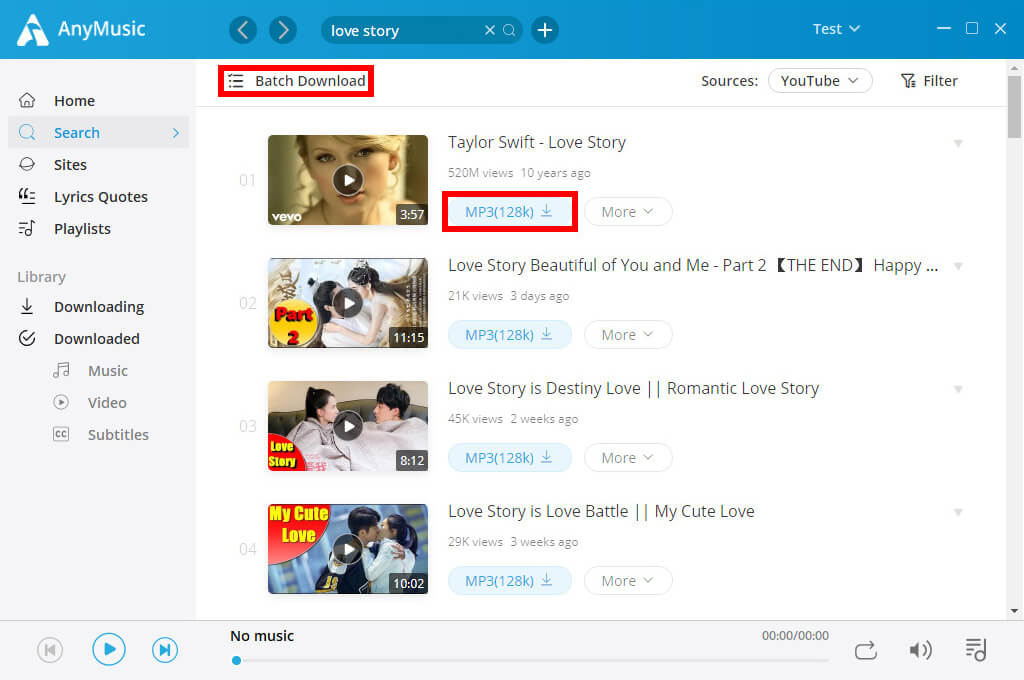Viewport: 1024px width, 680px height.
Task: Download Love Story Beautiful of You MP3(128k)
Action: coord(509,334)
